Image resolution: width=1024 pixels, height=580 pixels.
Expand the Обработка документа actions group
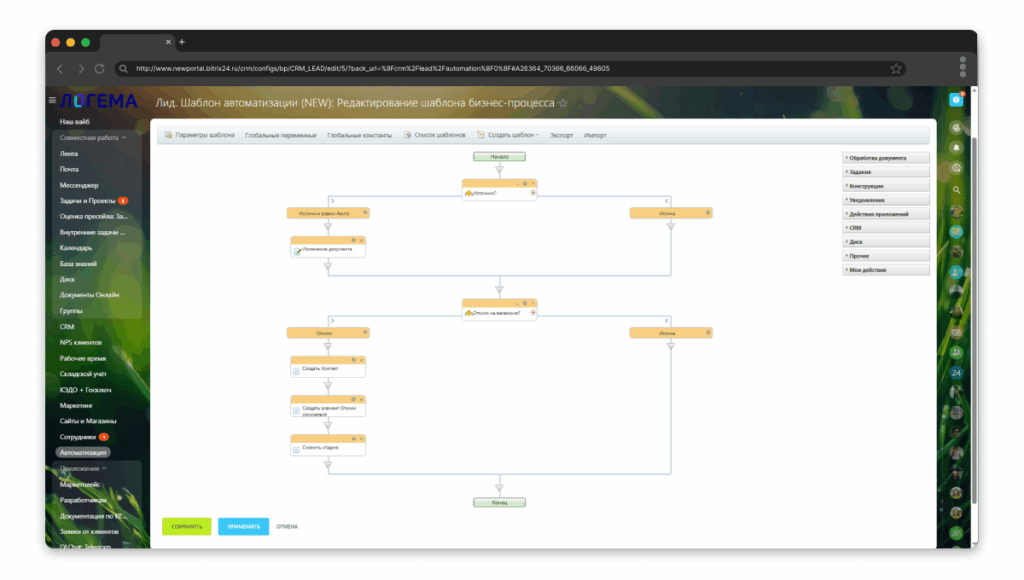(886, 158)
